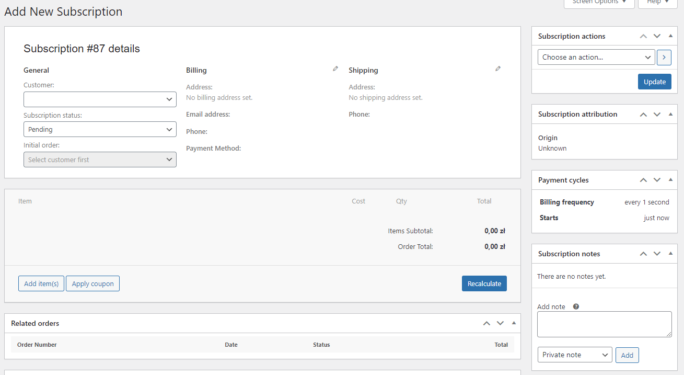Collapse the Payment cycles panel

coord(670,180)
